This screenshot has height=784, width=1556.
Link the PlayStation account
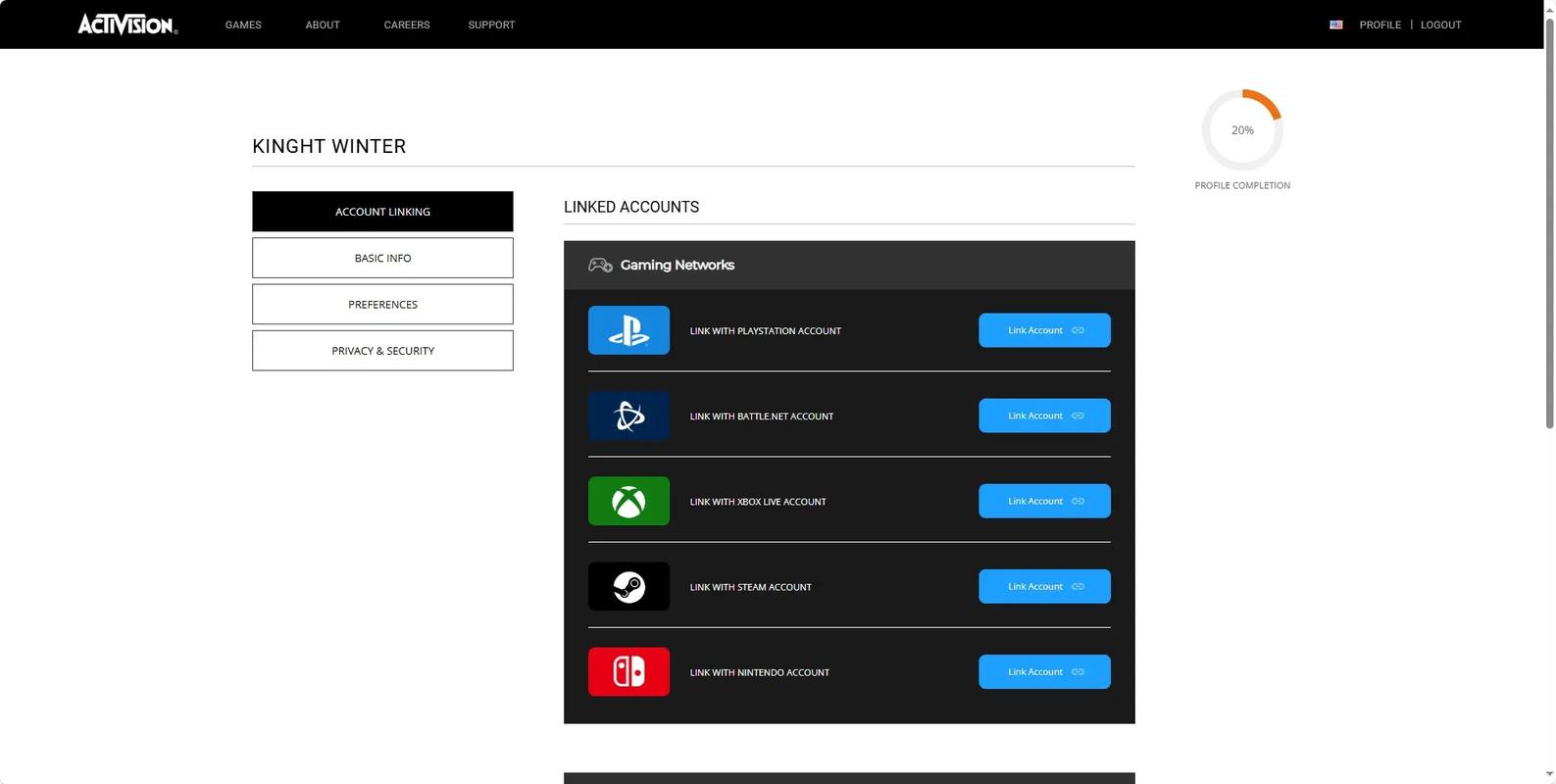pyautogui.click(x=1044, y=330)
